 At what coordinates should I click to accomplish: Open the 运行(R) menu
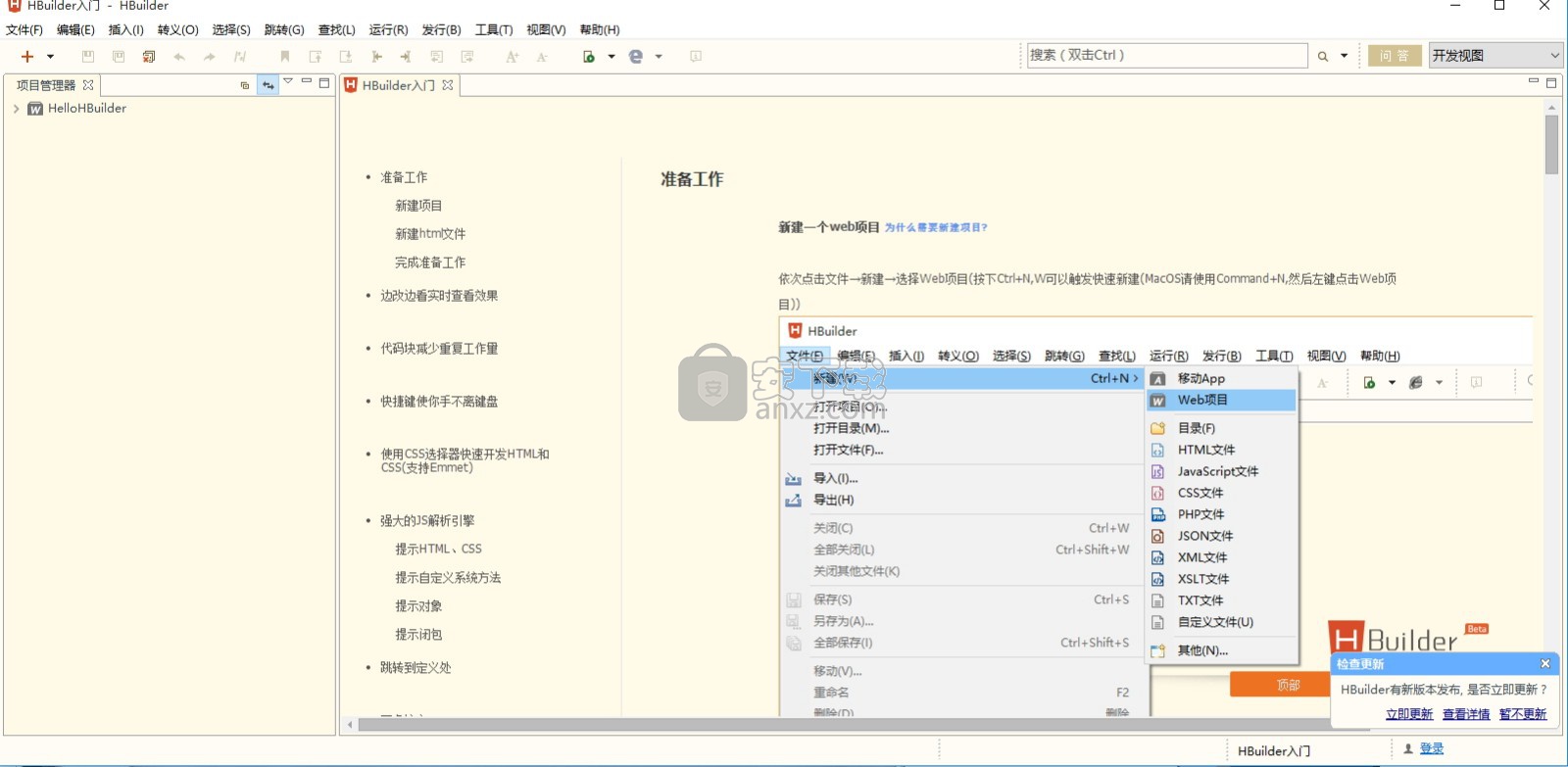tap(389, 29)
